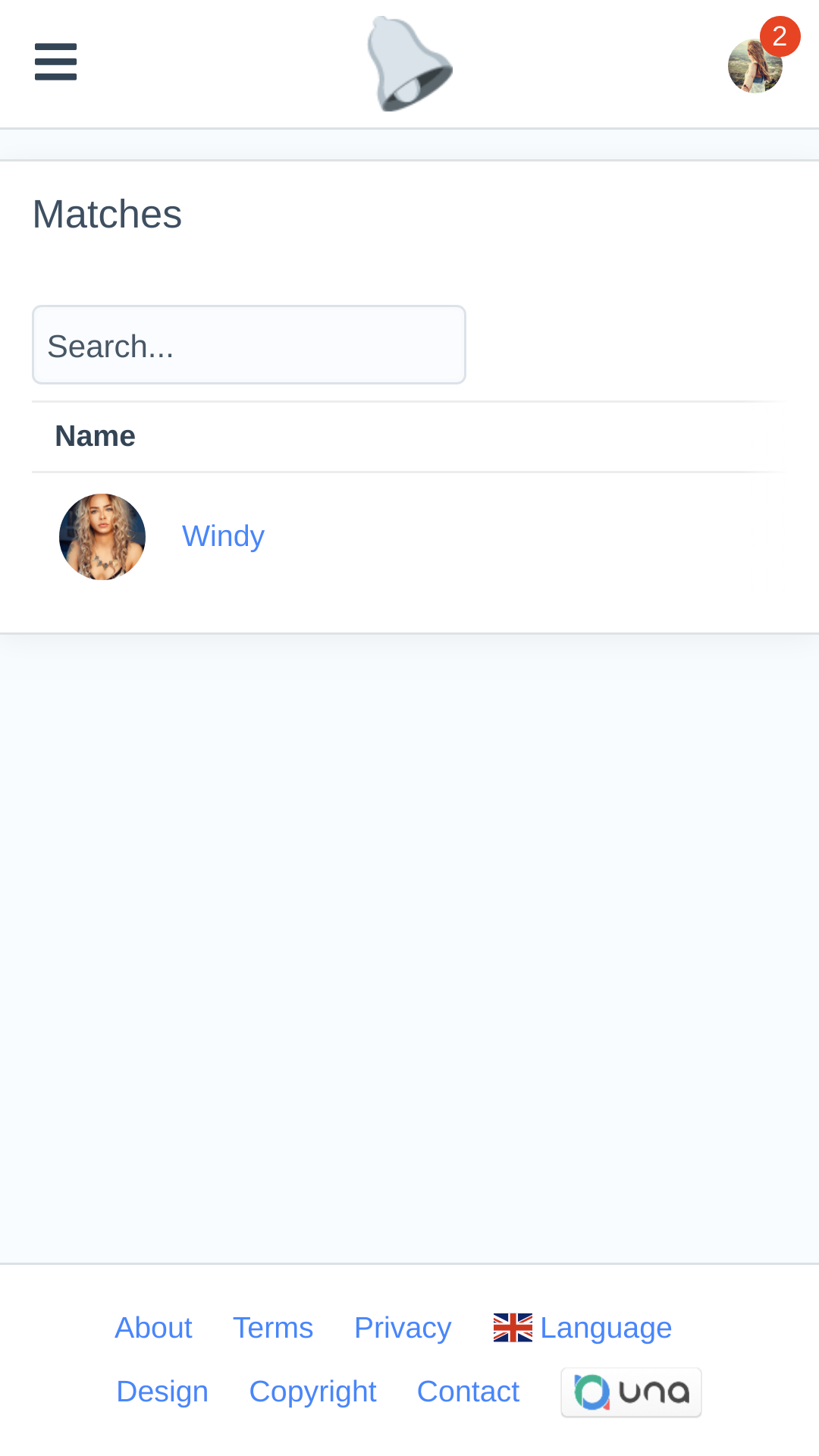
Task: Open the Language selector
Action: (605, 1328)
